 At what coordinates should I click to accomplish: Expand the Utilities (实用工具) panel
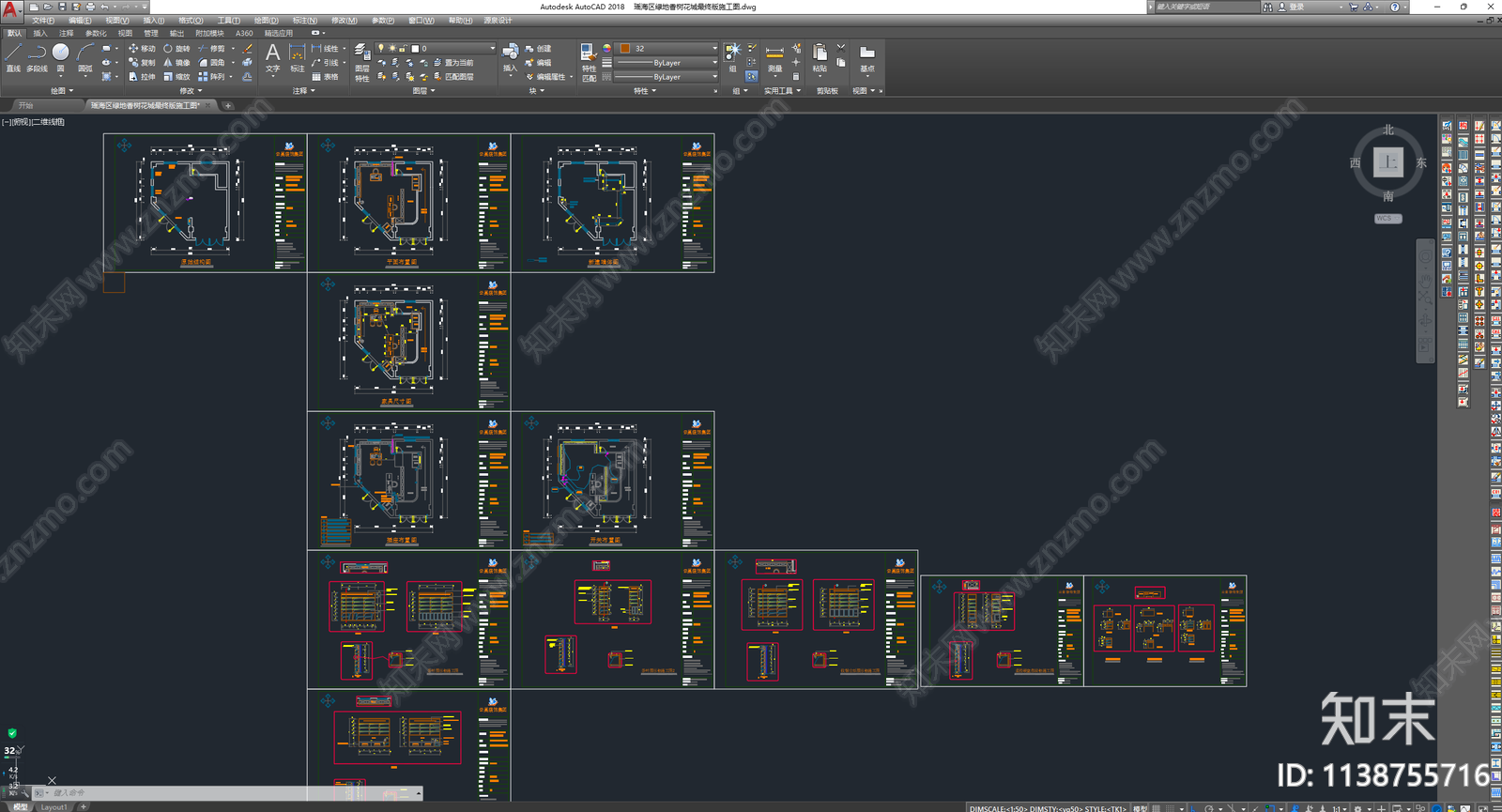[x=782, y=91]
